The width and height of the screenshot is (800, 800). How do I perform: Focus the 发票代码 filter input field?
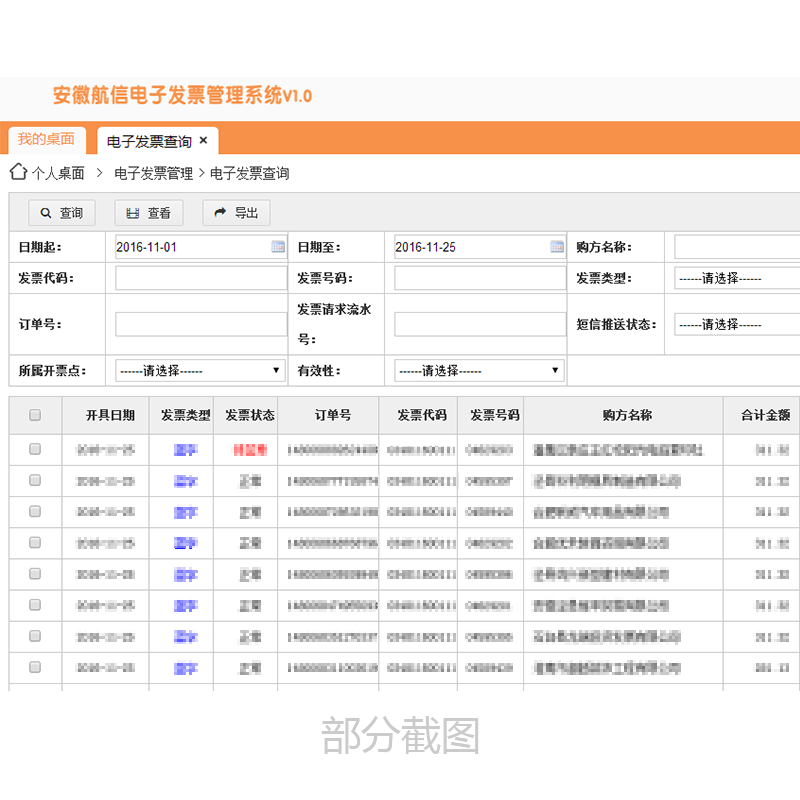coord(201,278)
